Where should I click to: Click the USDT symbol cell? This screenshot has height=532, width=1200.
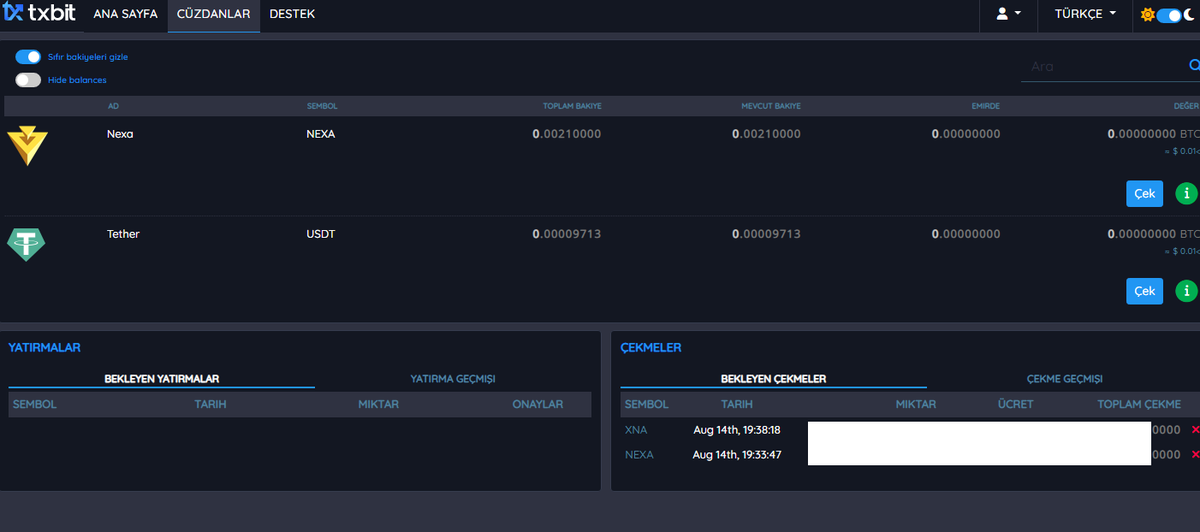(x=320, y=234)
